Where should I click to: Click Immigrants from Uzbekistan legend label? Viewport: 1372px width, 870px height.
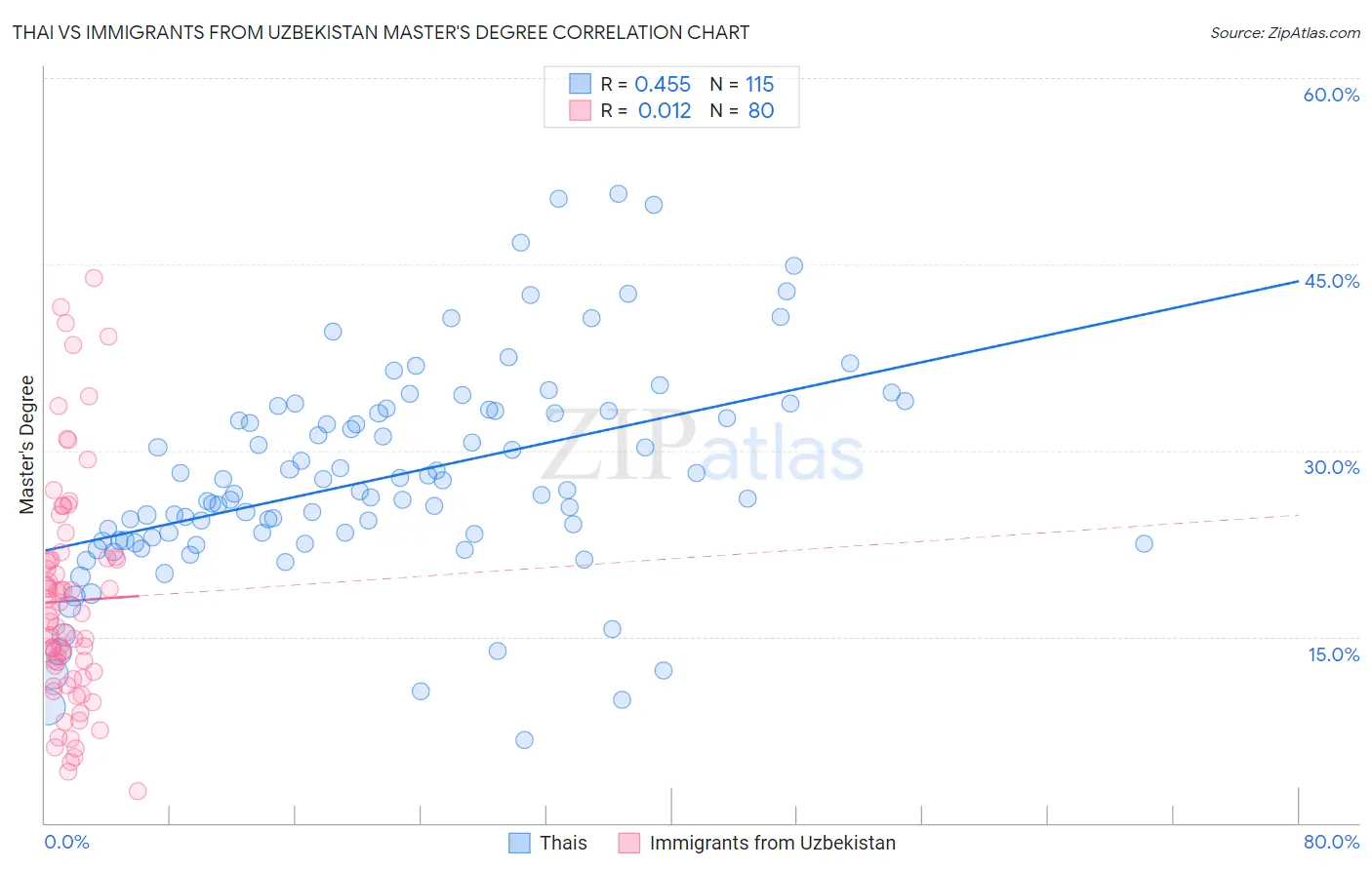pos(773,843)
